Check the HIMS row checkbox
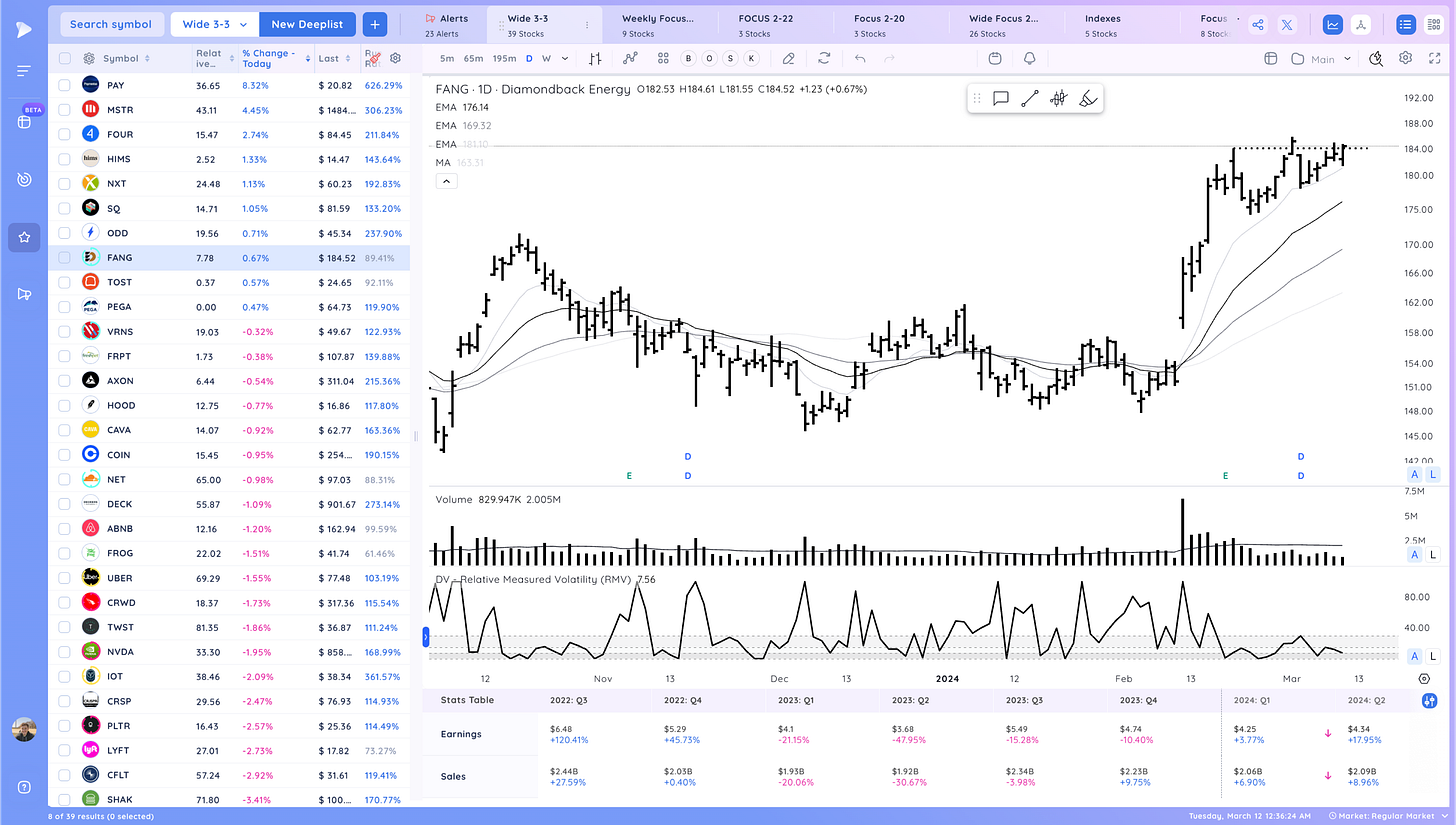This screenshot has width=1456, height=825. pos(64,159)
